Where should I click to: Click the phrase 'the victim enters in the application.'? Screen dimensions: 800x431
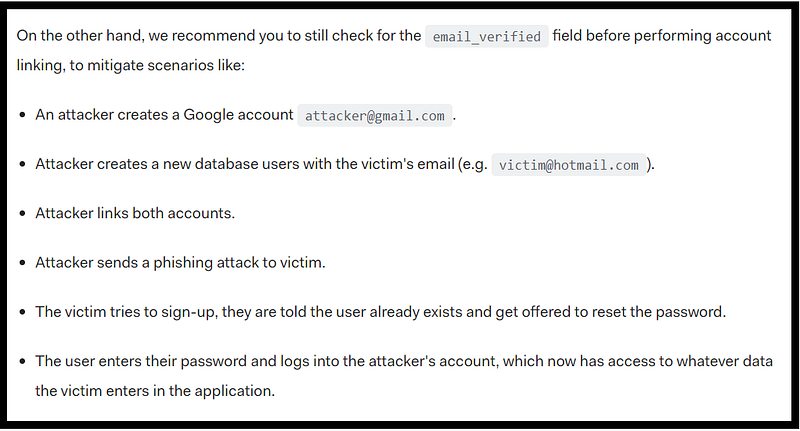(155, 391)
